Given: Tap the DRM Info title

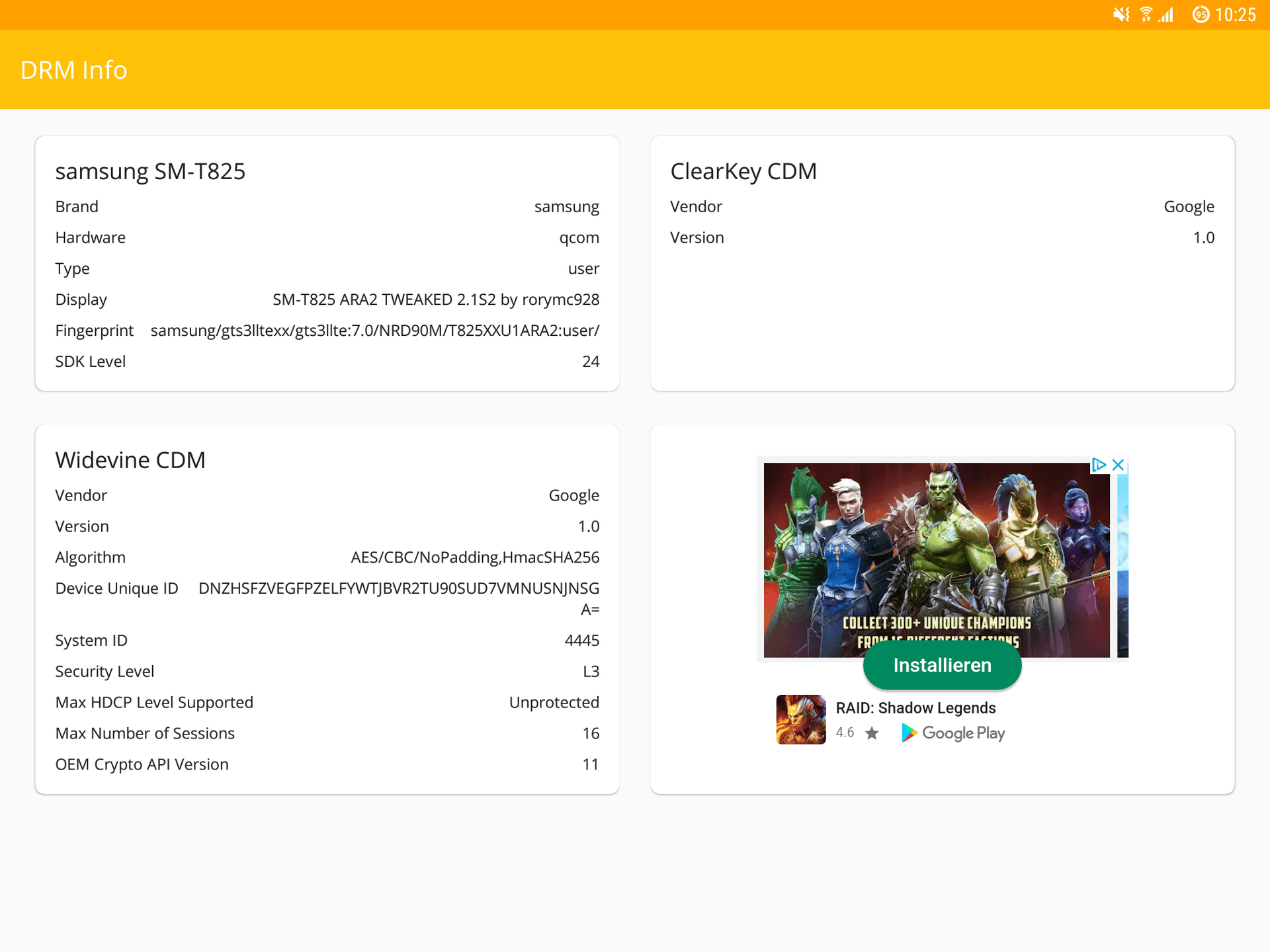Looking at the screenshot, I should click(x=73, y=70).
